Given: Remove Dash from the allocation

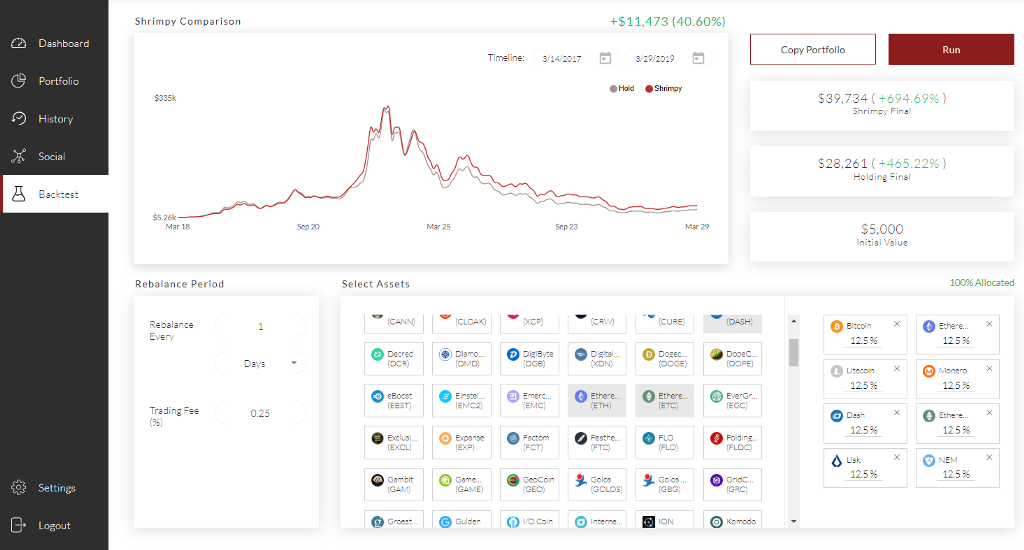Looking at the screenshot, I should click(x=897, y=413).
